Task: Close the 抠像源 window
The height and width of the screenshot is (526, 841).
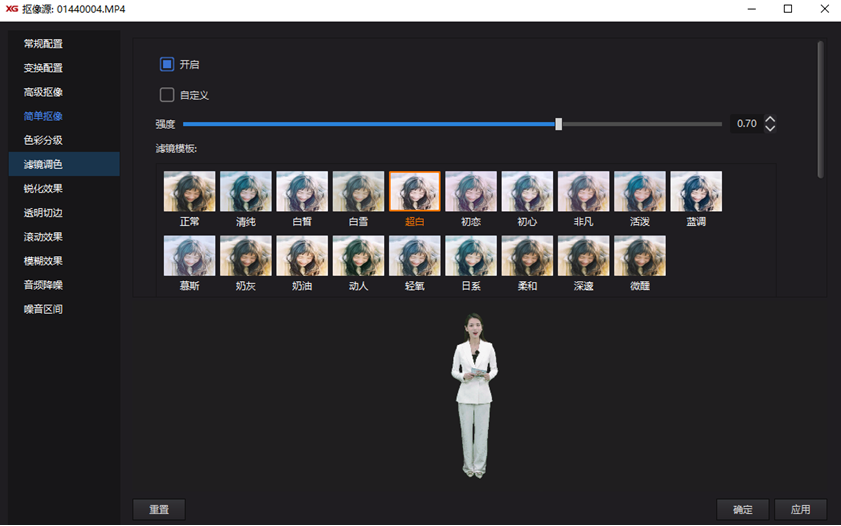Action: tap(825, 9)
